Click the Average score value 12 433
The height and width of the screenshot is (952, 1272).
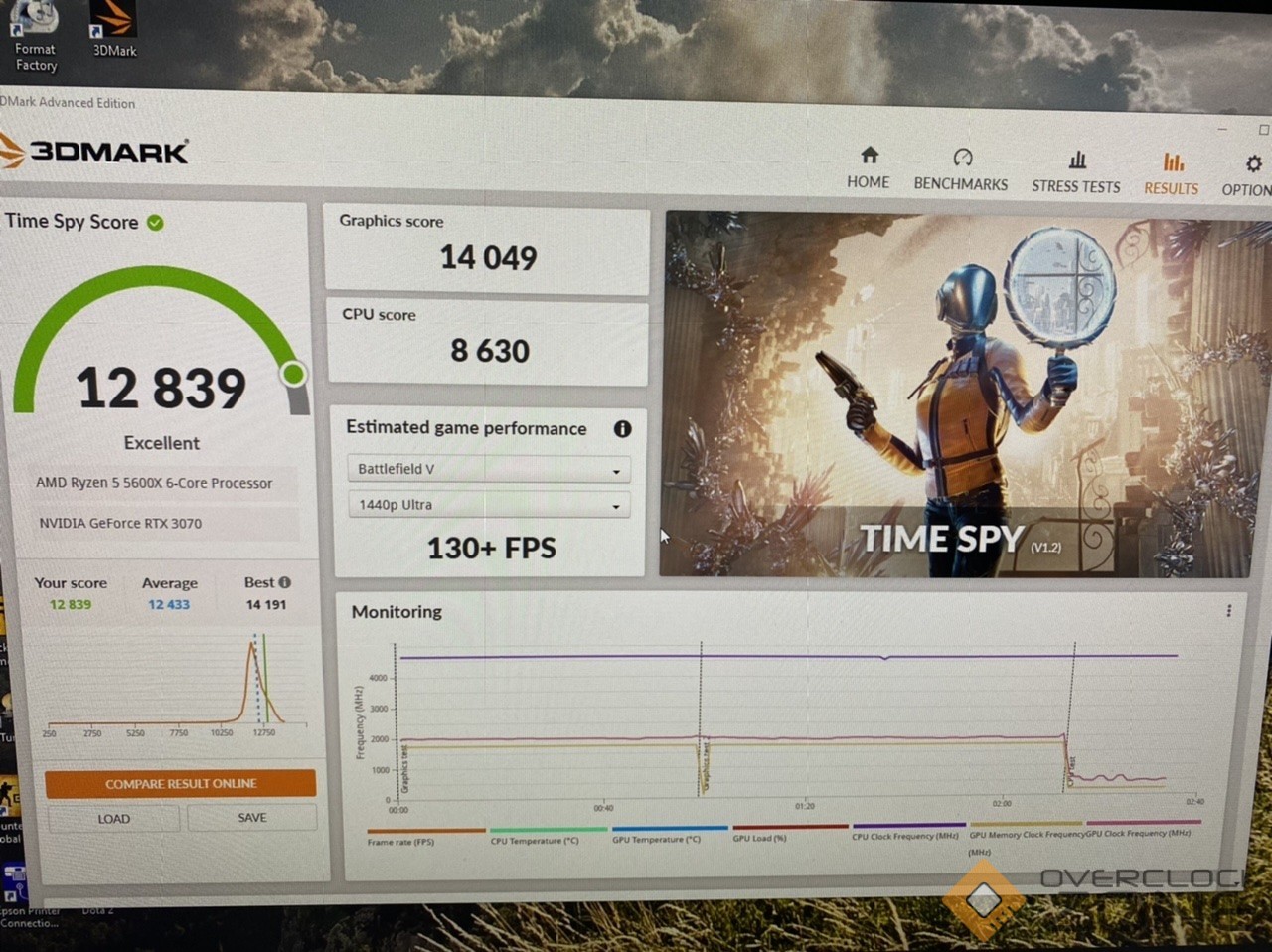tap(169, 604)
